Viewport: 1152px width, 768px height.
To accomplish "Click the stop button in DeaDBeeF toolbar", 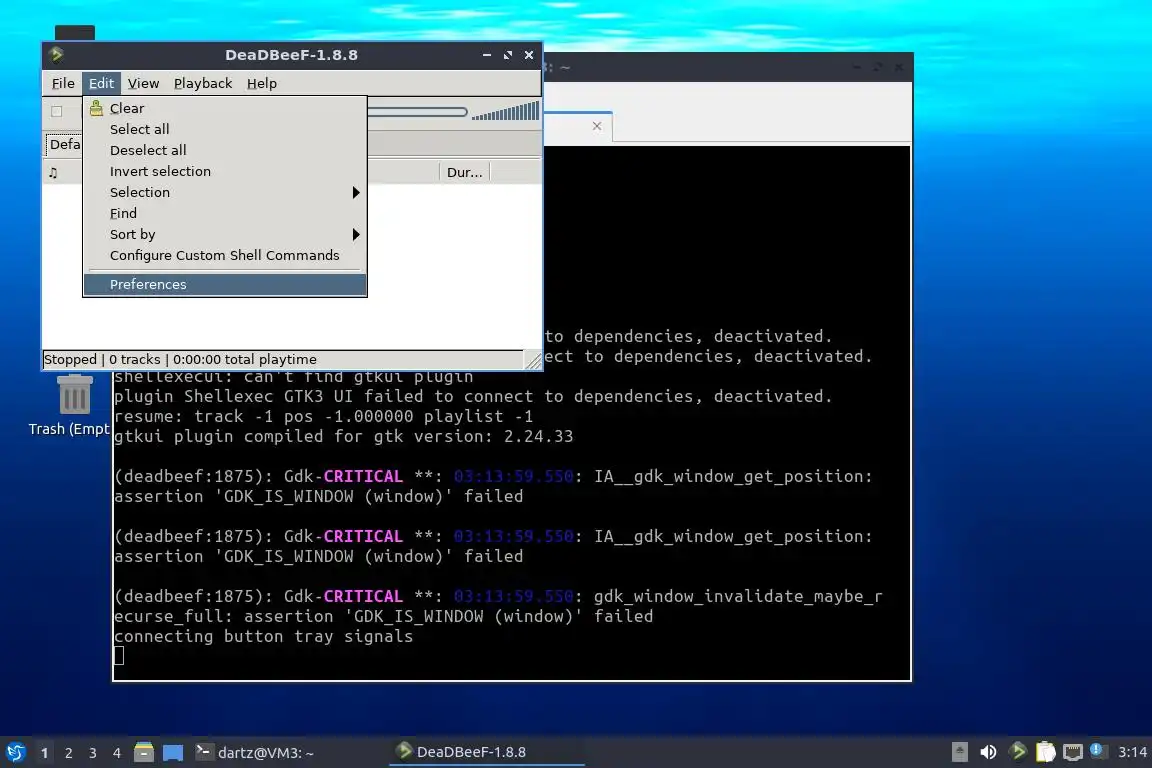I will pos(57,112).
